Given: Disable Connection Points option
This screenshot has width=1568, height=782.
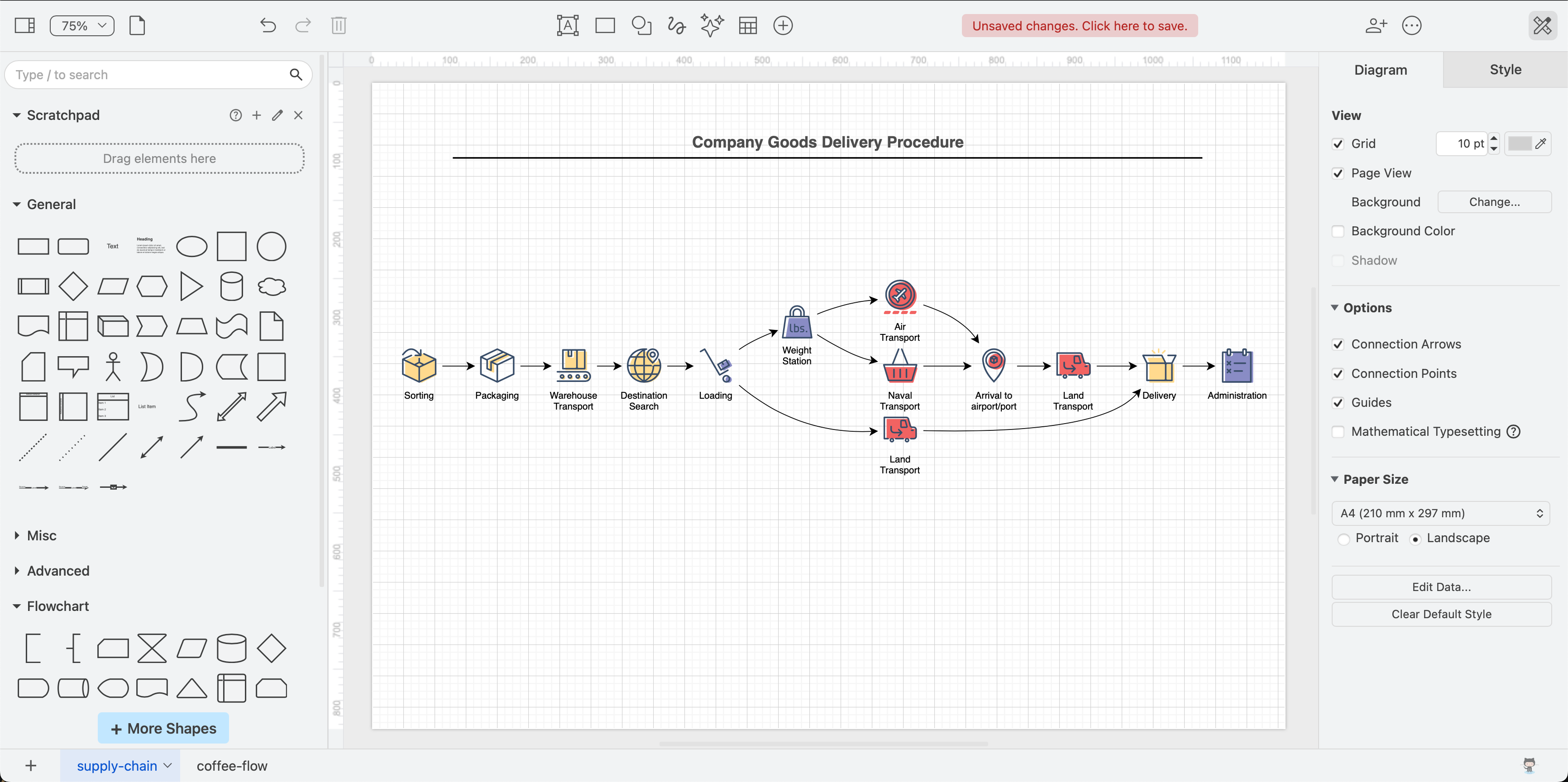Looking at the screenshot, I should (x=1338, y=374).
